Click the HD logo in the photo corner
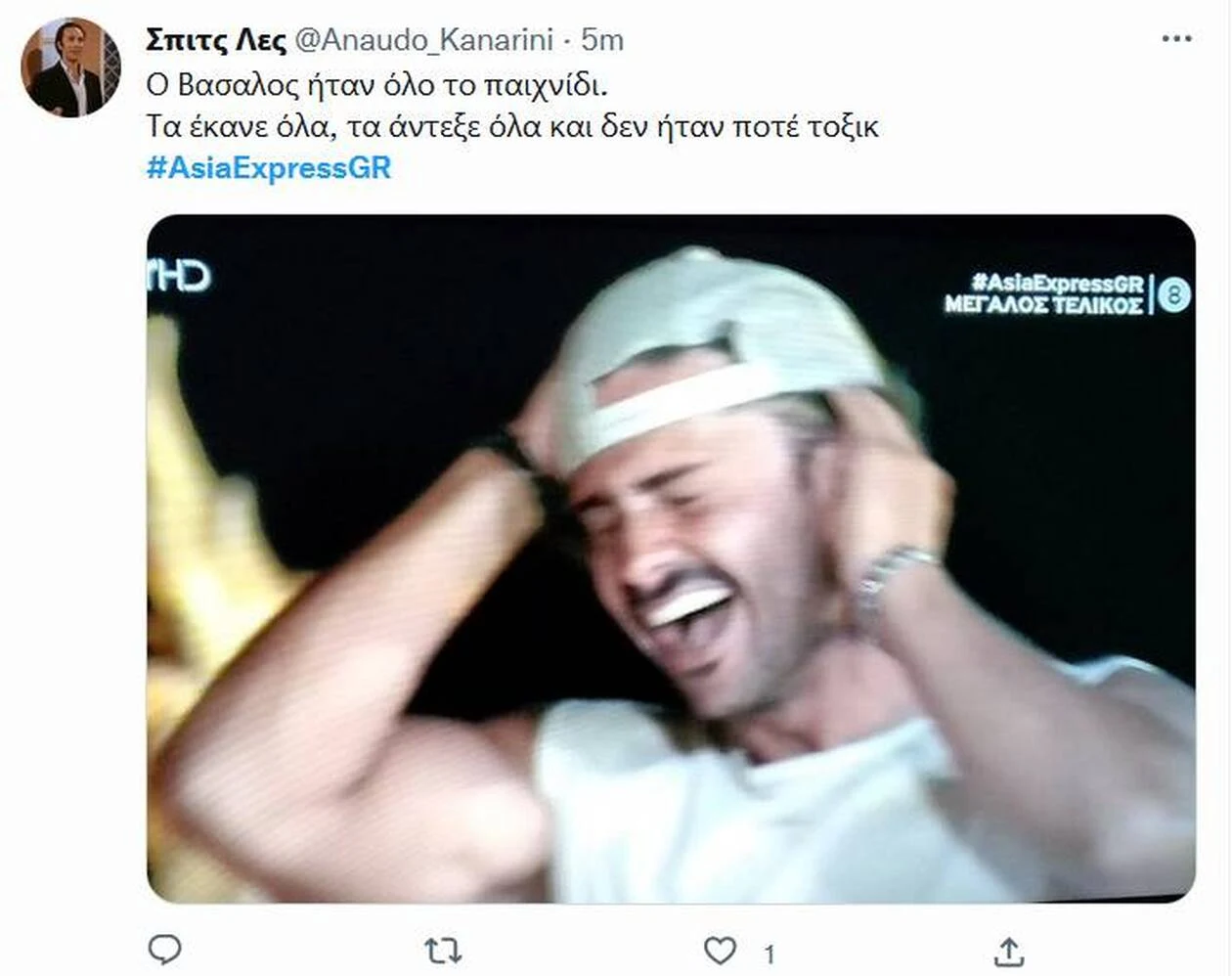Image resolution: width=1232 pixels, height=976 pixels. (178, 276)
